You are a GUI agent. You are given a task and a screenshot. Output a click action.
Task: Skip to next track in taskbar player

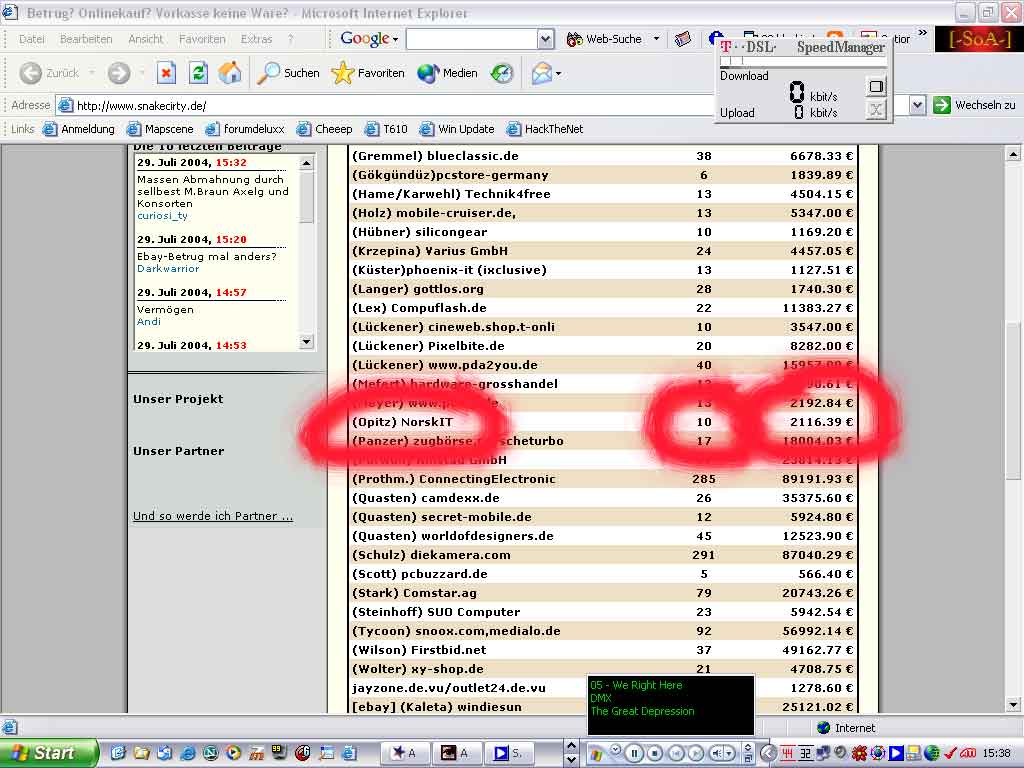click(x=696, y=754)
